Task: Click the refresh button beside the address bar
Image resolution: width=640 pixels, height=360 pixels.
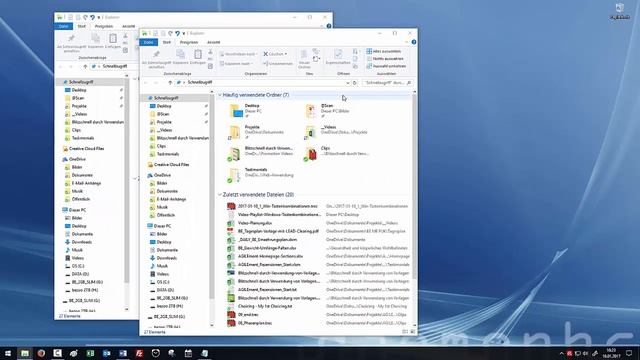Action: pyautogui.click(x=355, y=82)
